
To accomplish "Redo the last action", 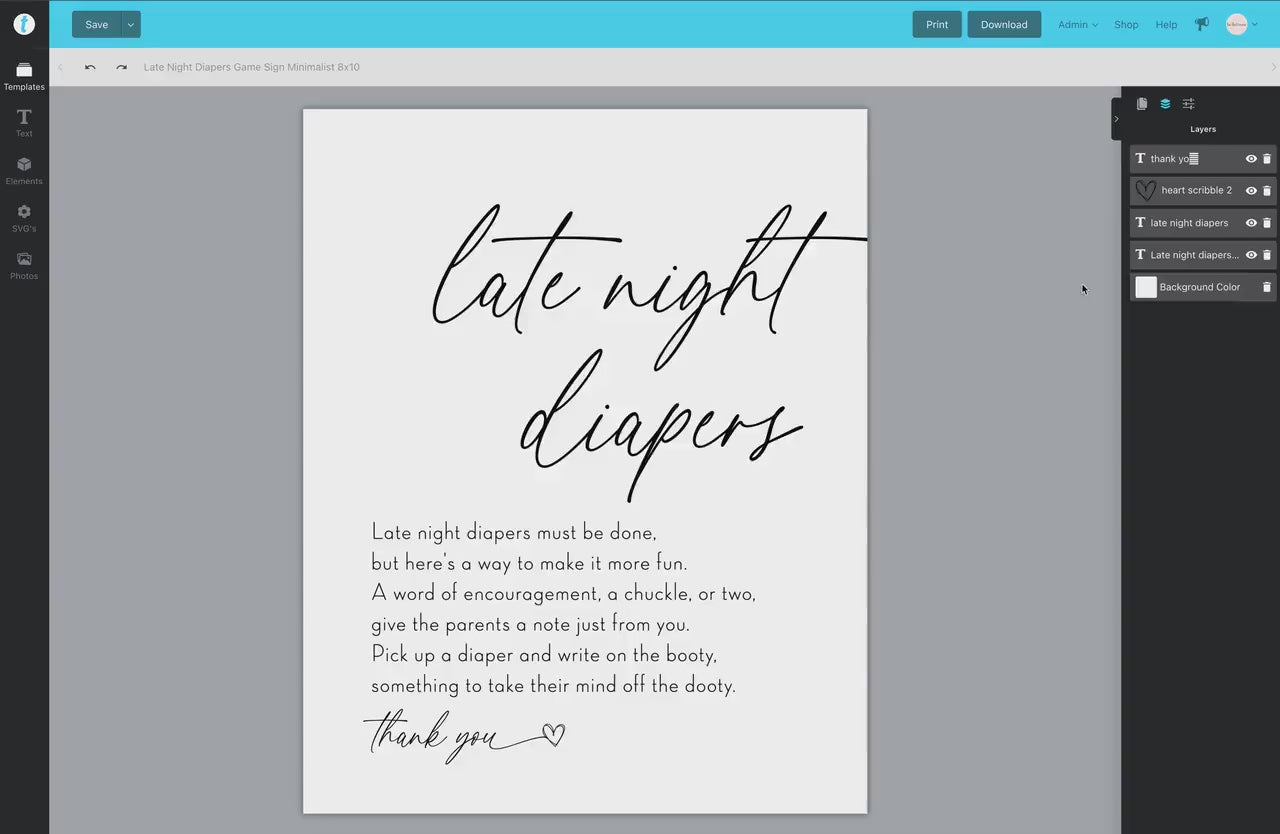I will tap(122, 67).
